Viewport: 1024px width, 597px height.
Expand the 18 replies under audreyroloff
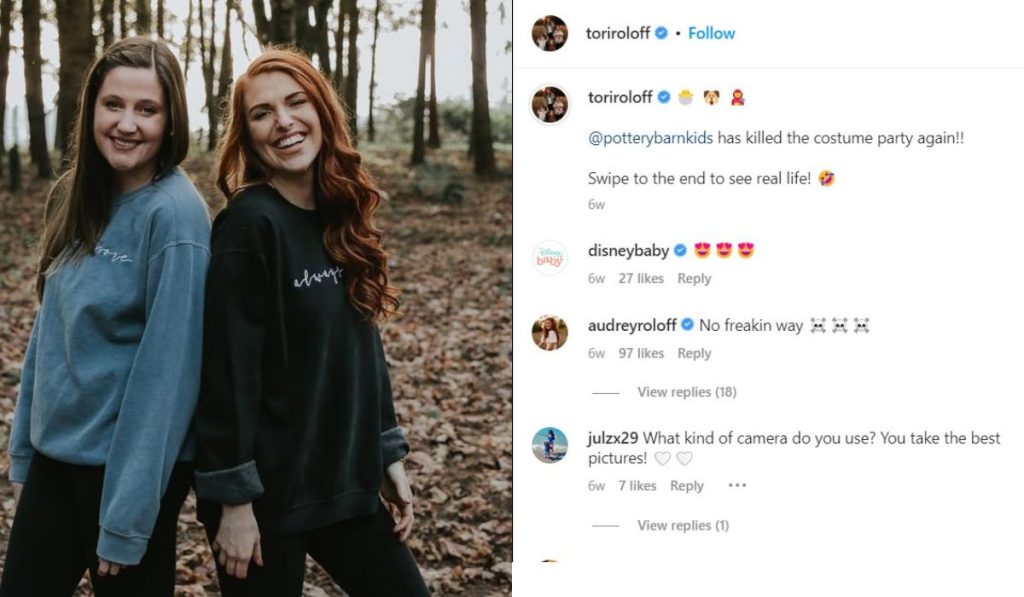click(686, 392)
